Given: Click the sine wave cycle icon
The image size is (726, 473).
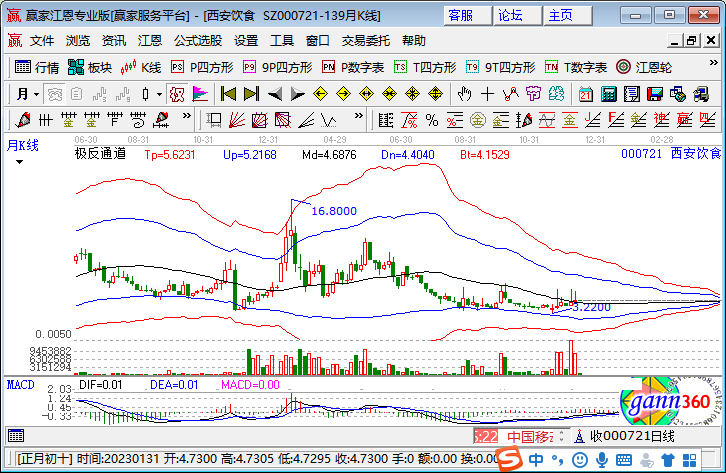Looking at the screenshot, I should click(547, 121).
